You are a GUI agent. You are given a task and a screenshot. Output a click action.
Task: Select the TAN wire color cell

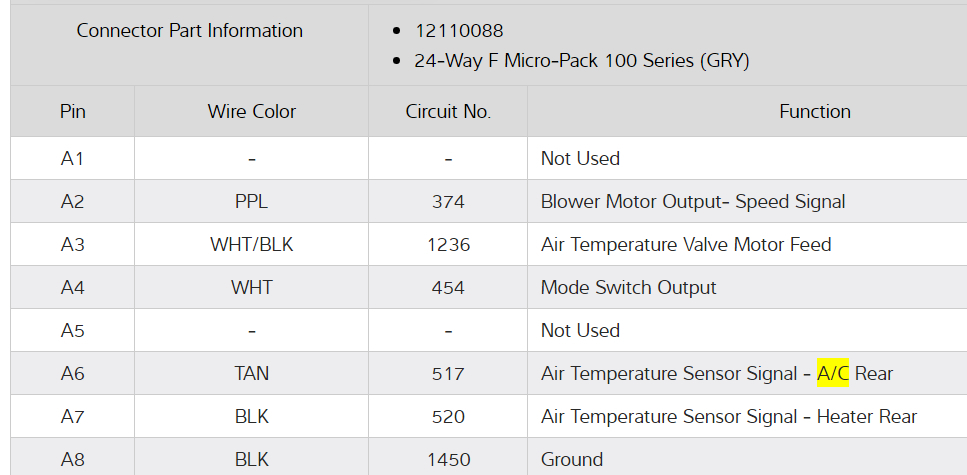tap(252, 373)
